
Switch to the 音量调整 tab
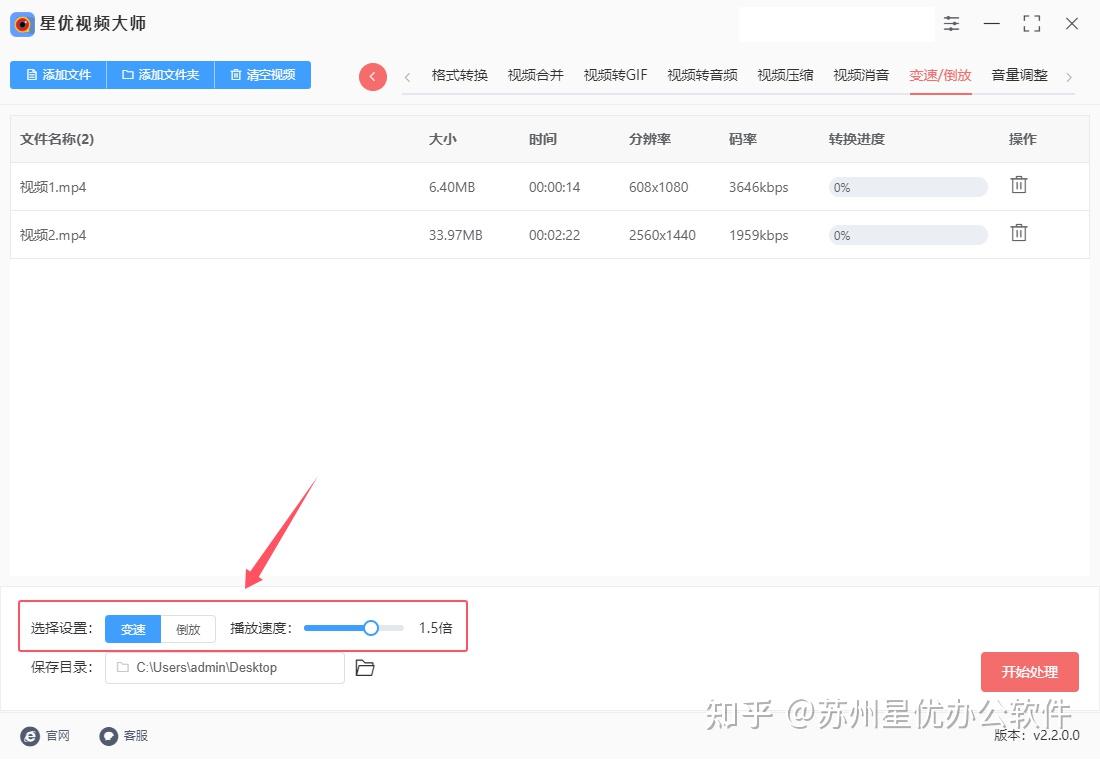point(1019,75)
